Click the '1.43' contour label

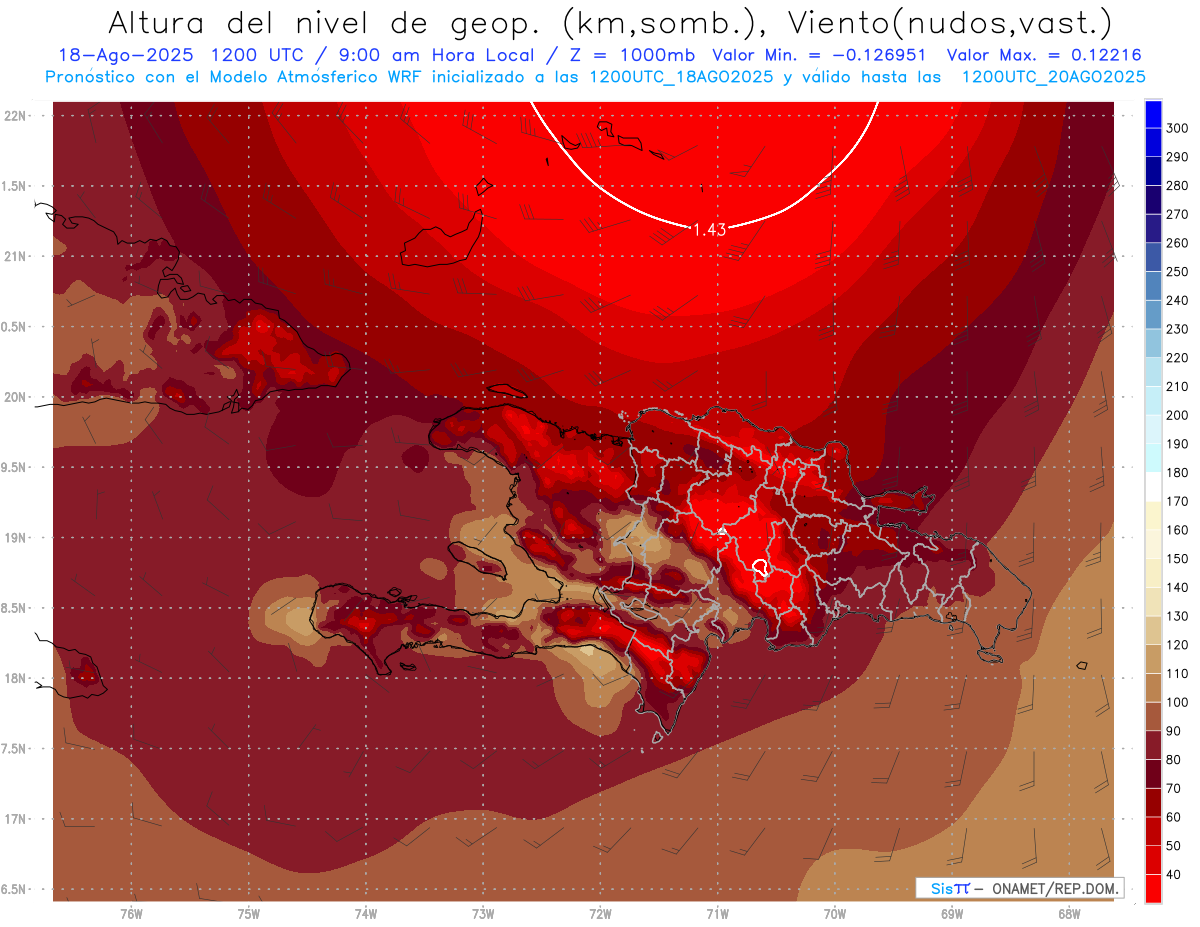point(709,229)
